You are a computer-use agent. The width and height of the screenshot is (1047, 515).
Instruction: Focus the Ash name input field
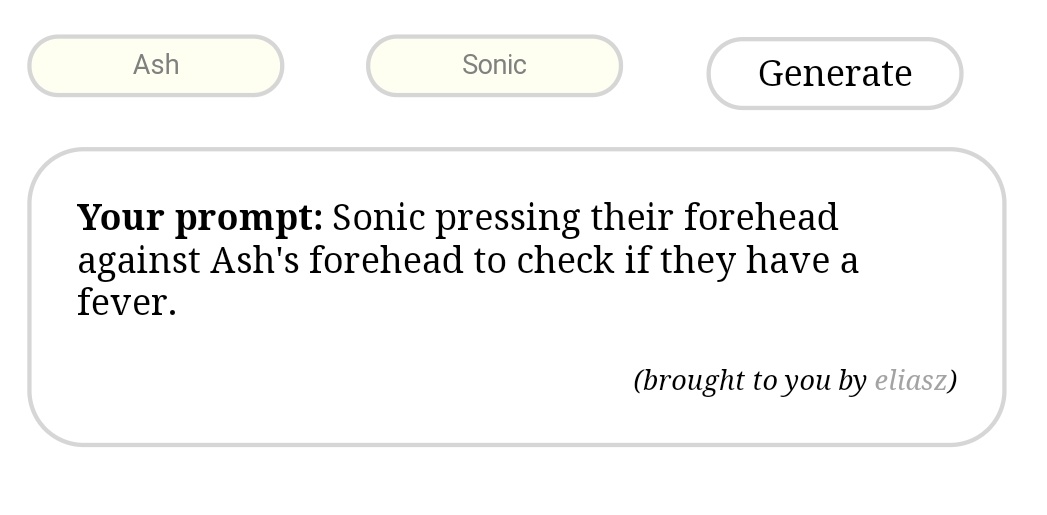pos(156,66)
